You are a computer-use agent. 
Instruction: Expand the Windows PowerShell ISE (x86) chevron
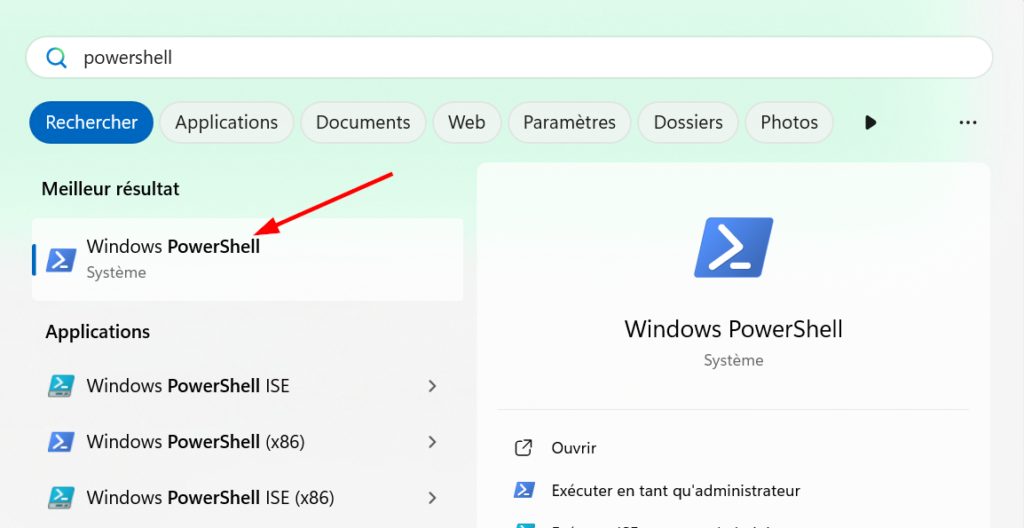coord(432,498)
